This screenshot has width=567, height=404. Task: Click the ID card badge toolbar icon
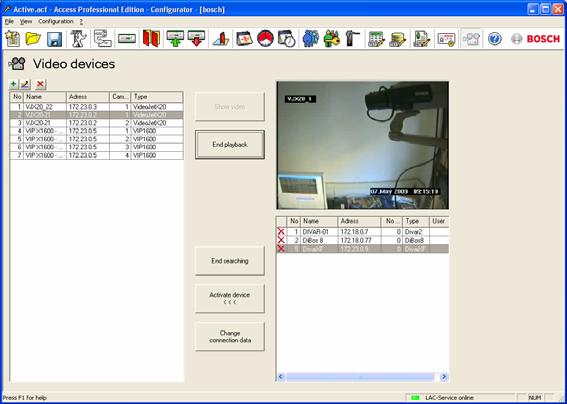point(446,38)
